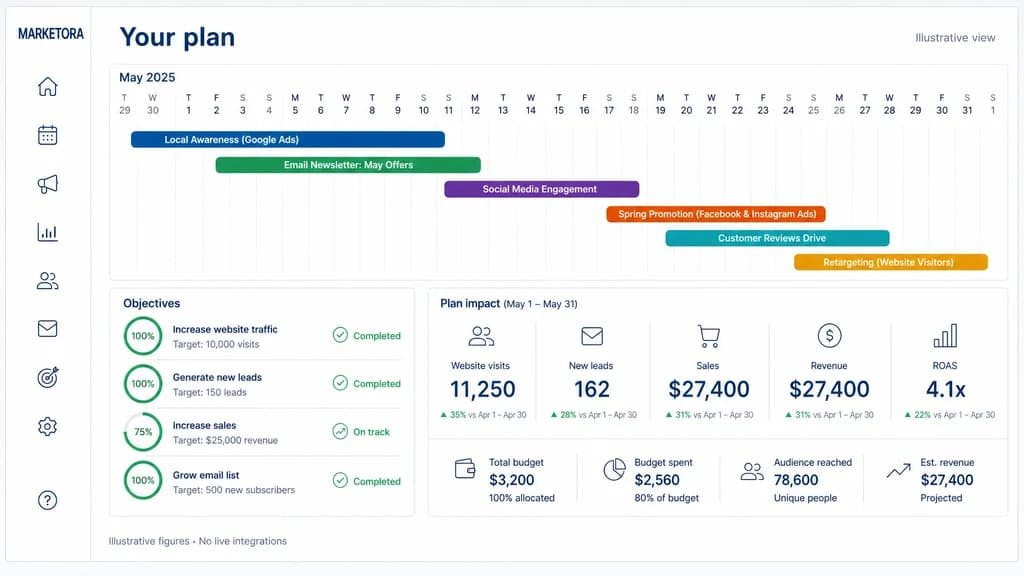Click the ROAS bar chart icon
Screen dimensions: 1024x576
pos(945,336)
